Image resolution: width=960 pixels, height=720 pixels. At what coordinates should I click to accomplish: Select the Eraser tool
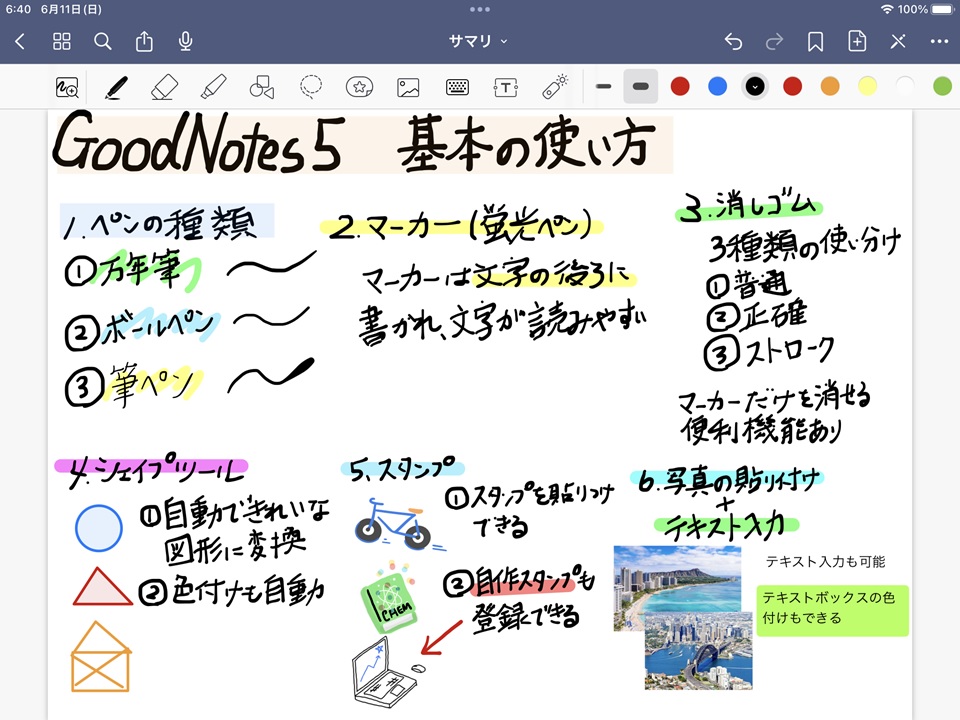click(x=164, y=88)
